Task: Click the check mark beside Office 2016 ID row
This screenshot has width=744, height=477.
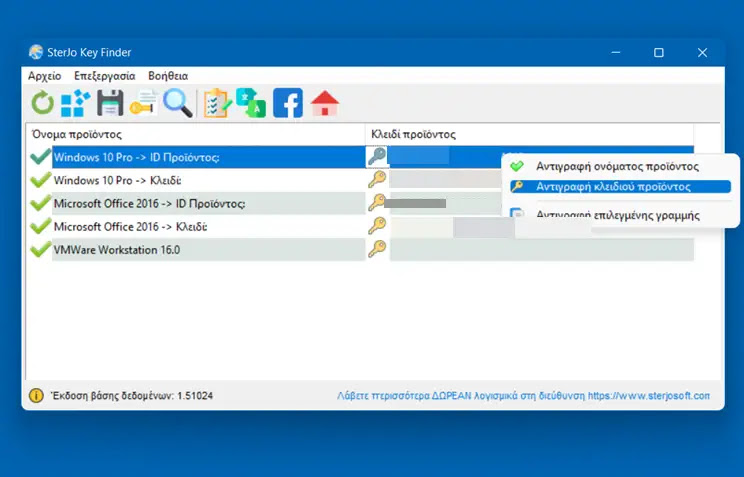Action: point(40,203)
